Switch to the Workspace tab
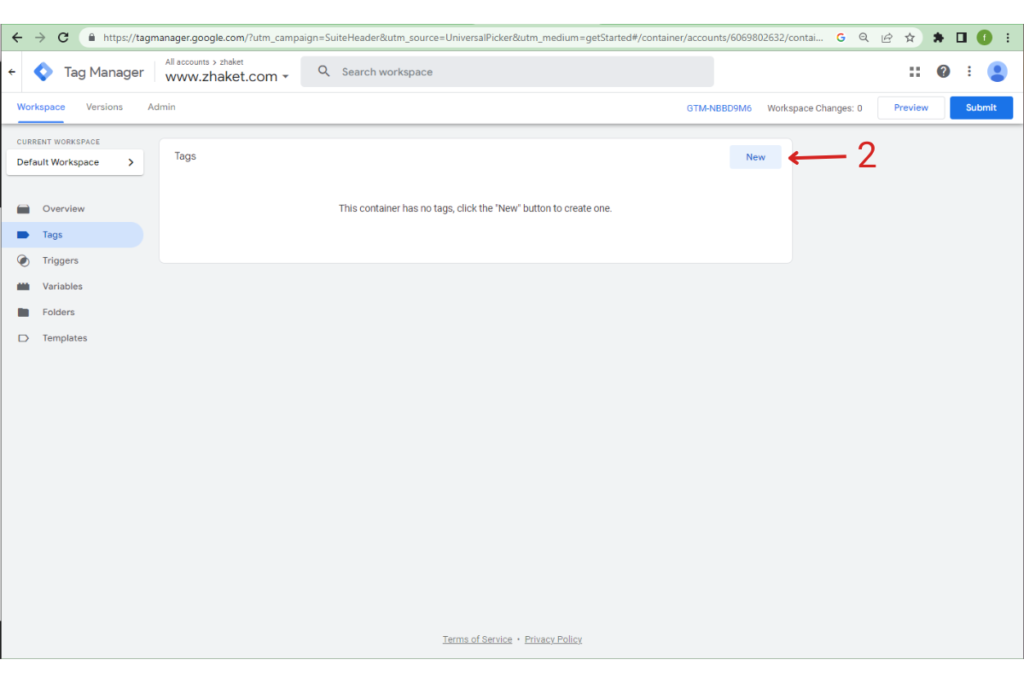 pyautogui.click(x=40, y=107)
